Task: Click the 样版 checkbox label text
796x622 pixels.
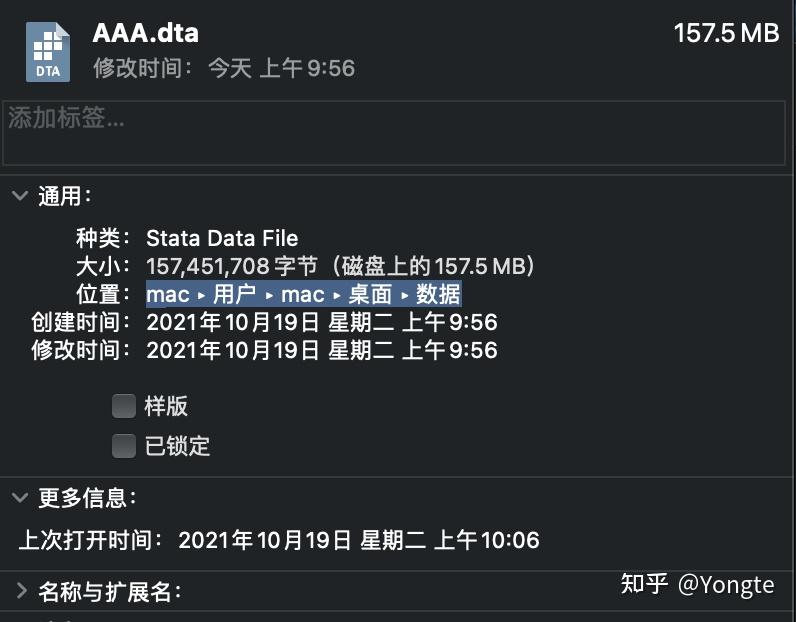Action: click(166, 406)
